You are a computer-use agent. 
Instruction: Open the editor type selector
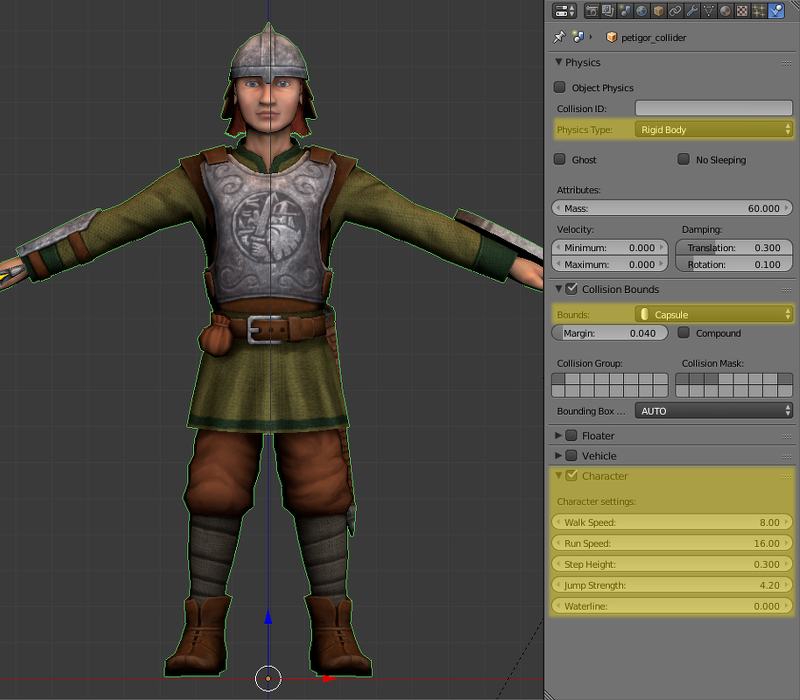click(564, 10)
